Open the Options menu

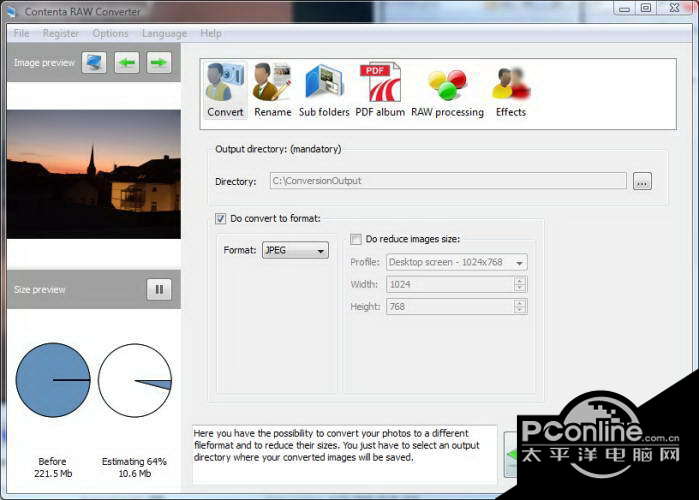click(110, 33)
